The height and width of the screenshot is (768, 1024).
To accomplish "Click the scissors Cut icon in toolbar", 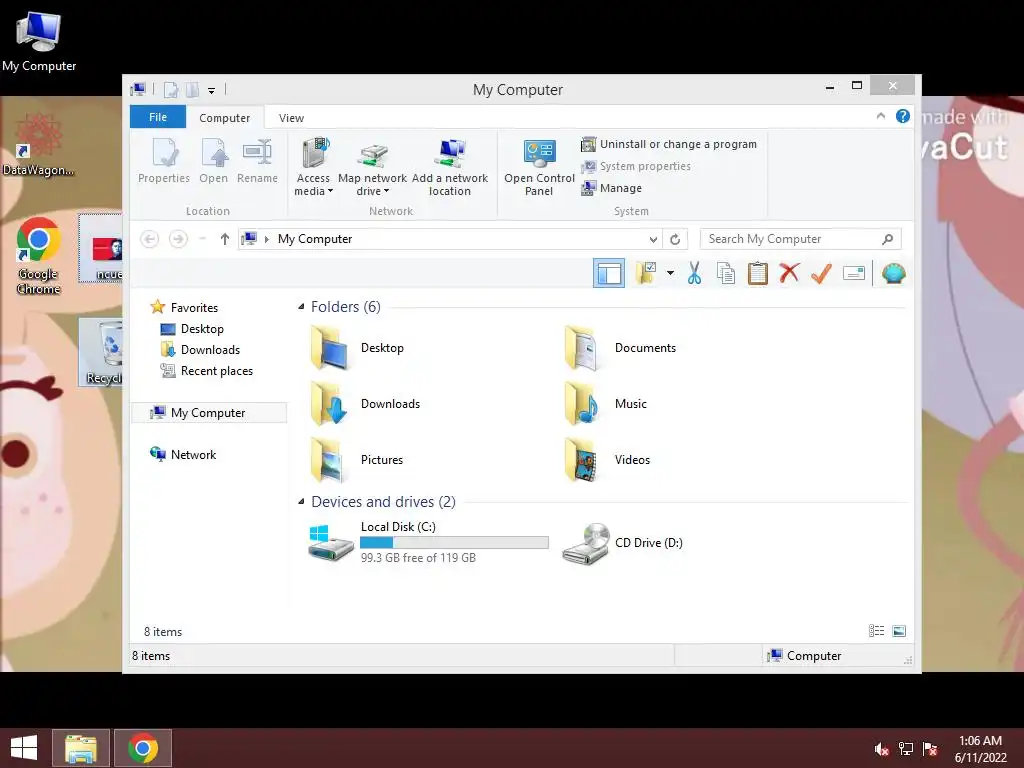I will (x=694, y=274).
